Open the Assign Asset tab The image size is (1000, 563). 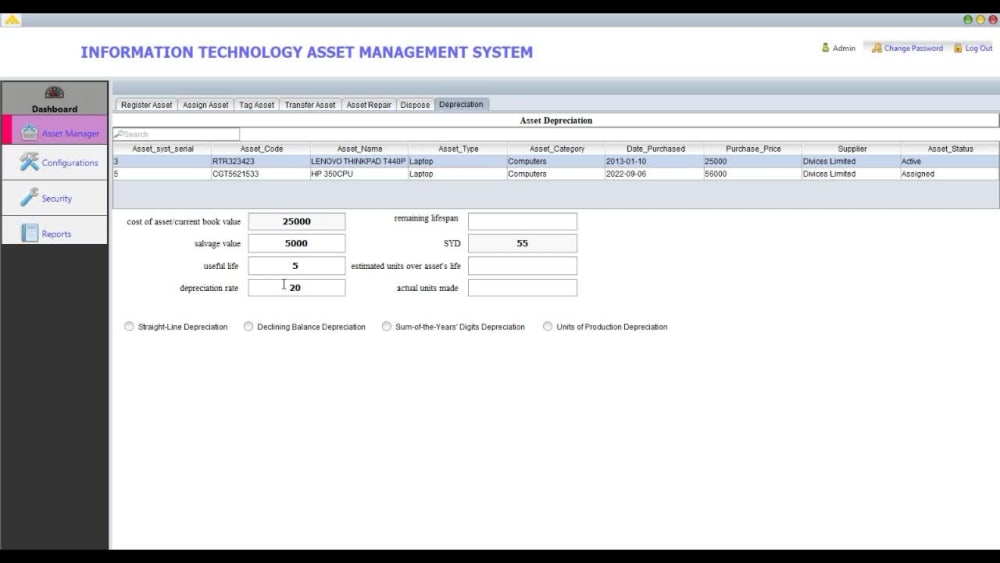205,105
